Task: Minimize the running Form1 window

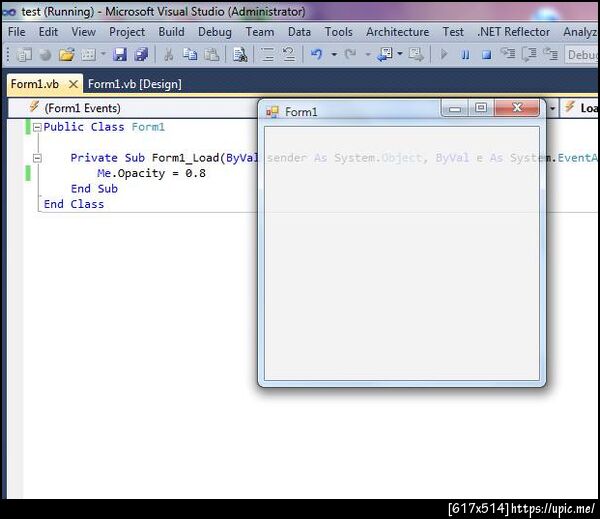Action: pos(455,108)
